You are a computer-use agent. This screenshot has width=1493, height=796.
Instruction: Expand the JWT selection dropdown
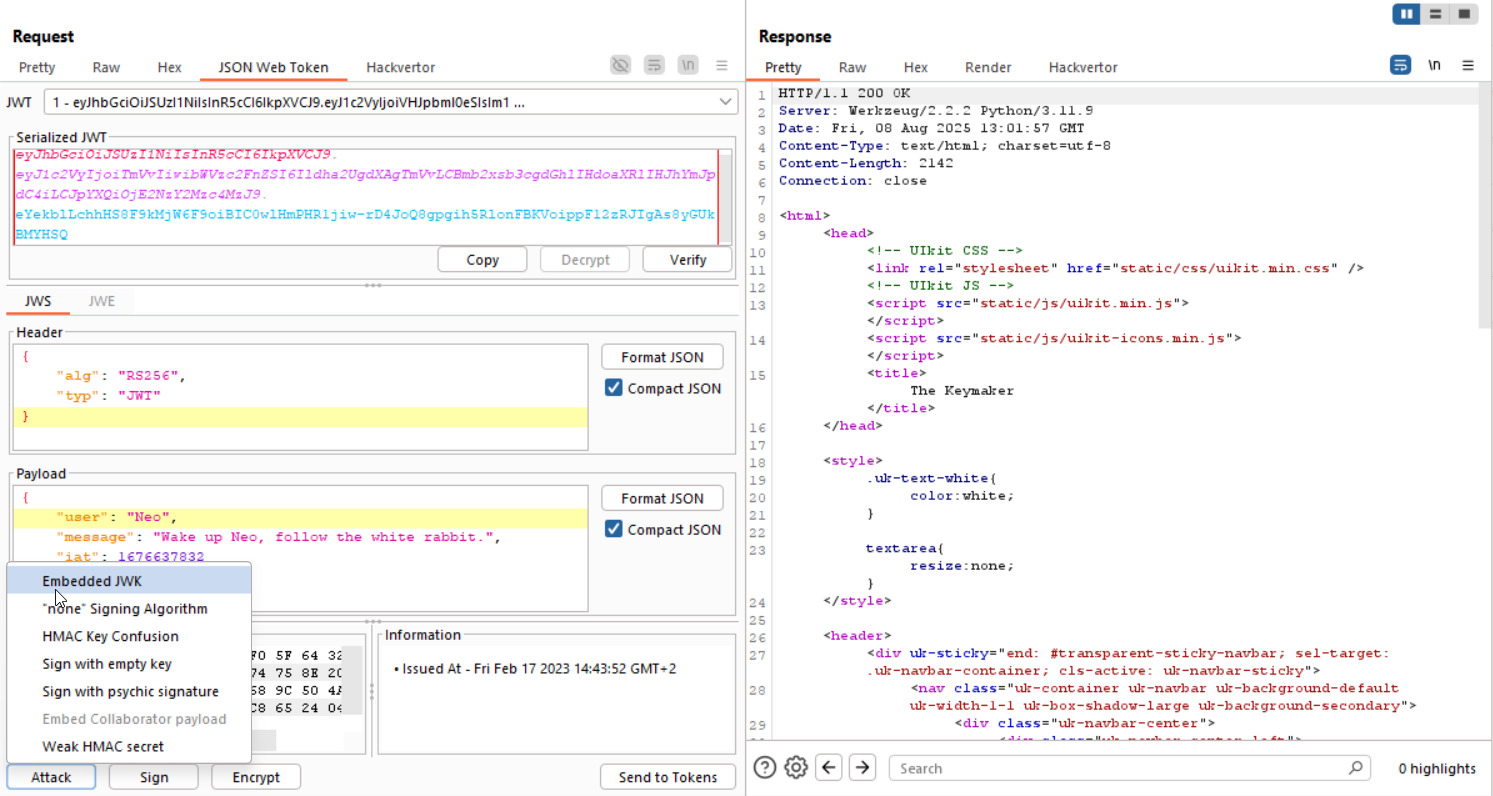pos(726,102)
